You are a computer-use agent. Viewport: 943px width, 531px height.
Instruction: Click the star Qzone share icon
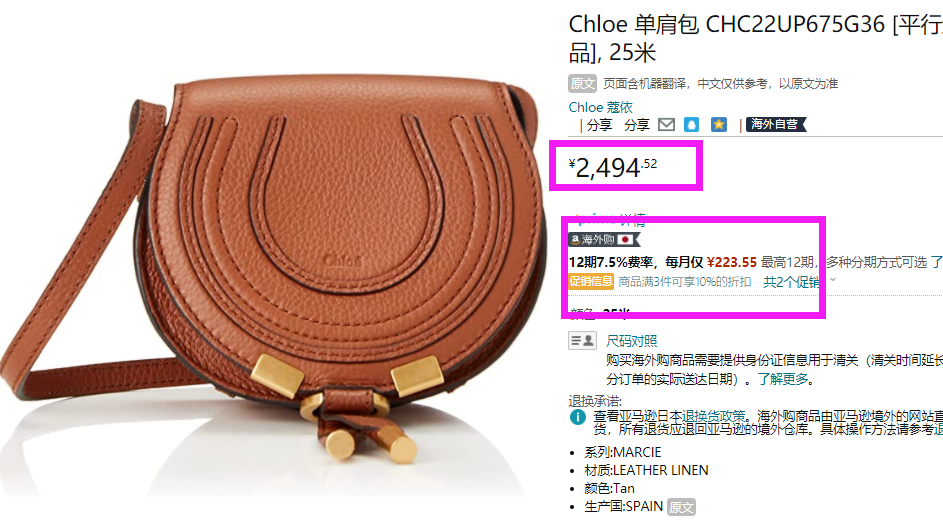click(719, 124)
